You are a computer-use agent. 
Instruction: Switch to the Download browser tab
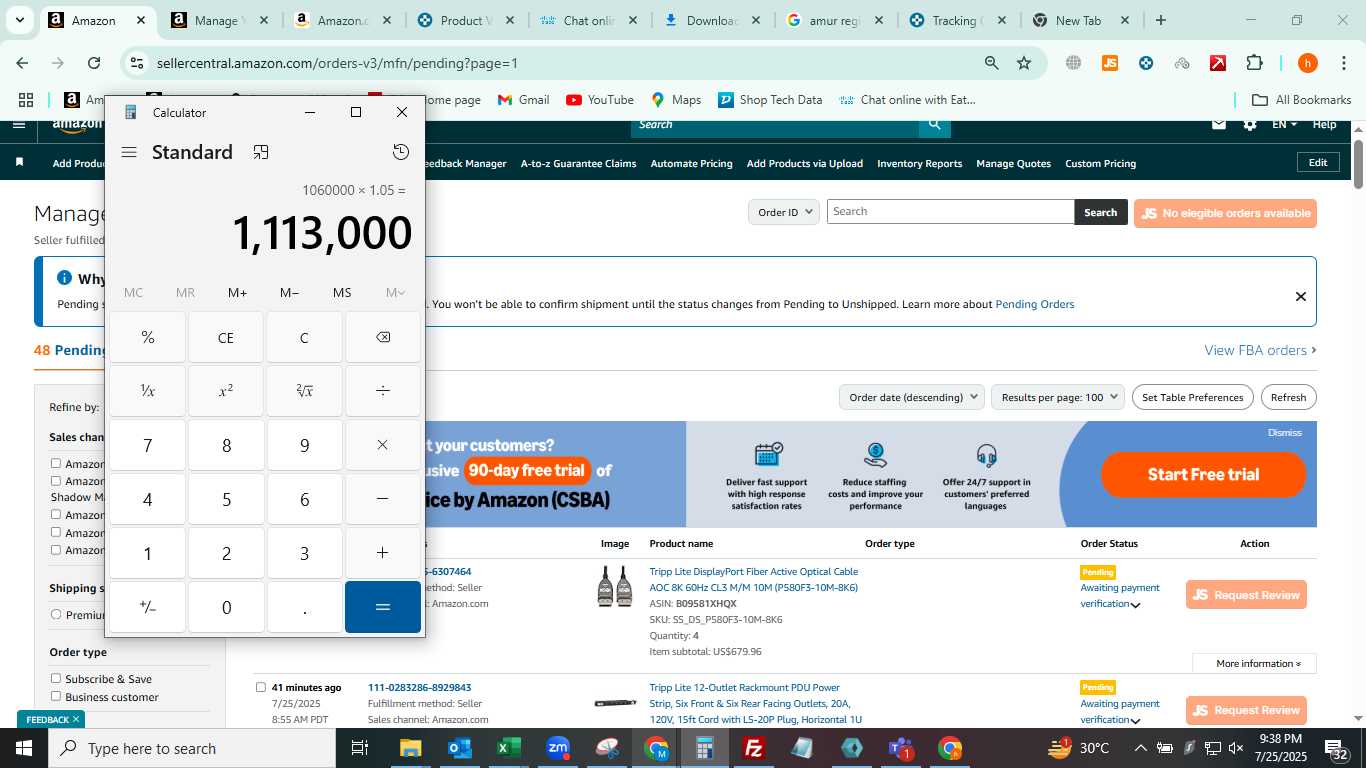712,20
